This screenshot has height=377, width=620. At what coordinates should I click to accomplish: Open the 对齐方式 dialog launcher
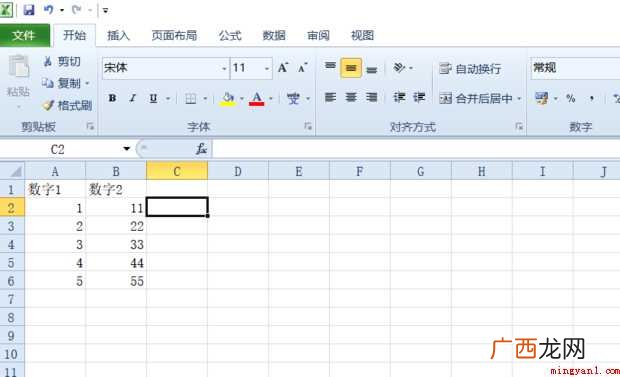(519, 126)
